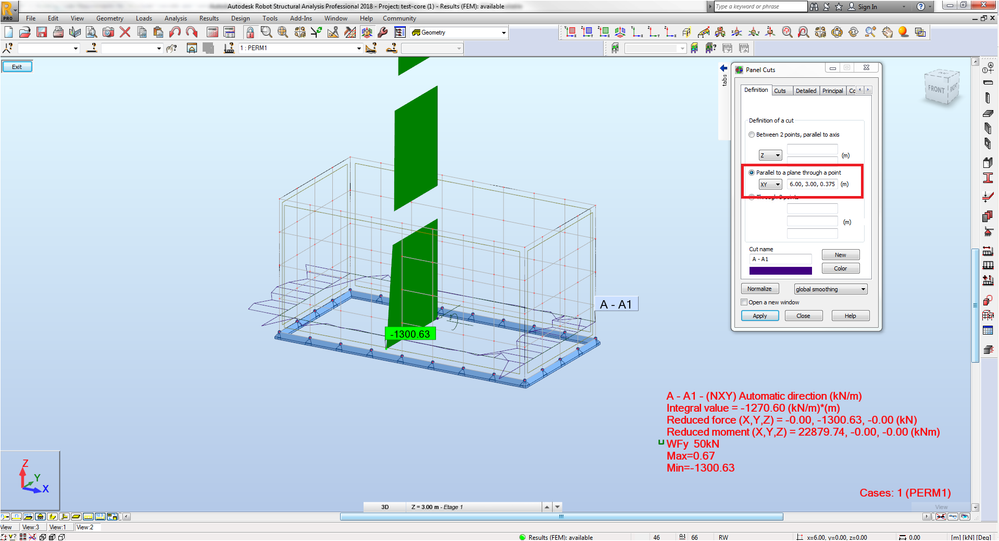This screenshot has width=999, height=541.
Task: Click the bar selection question-mark icon
Action: [92, 48]
